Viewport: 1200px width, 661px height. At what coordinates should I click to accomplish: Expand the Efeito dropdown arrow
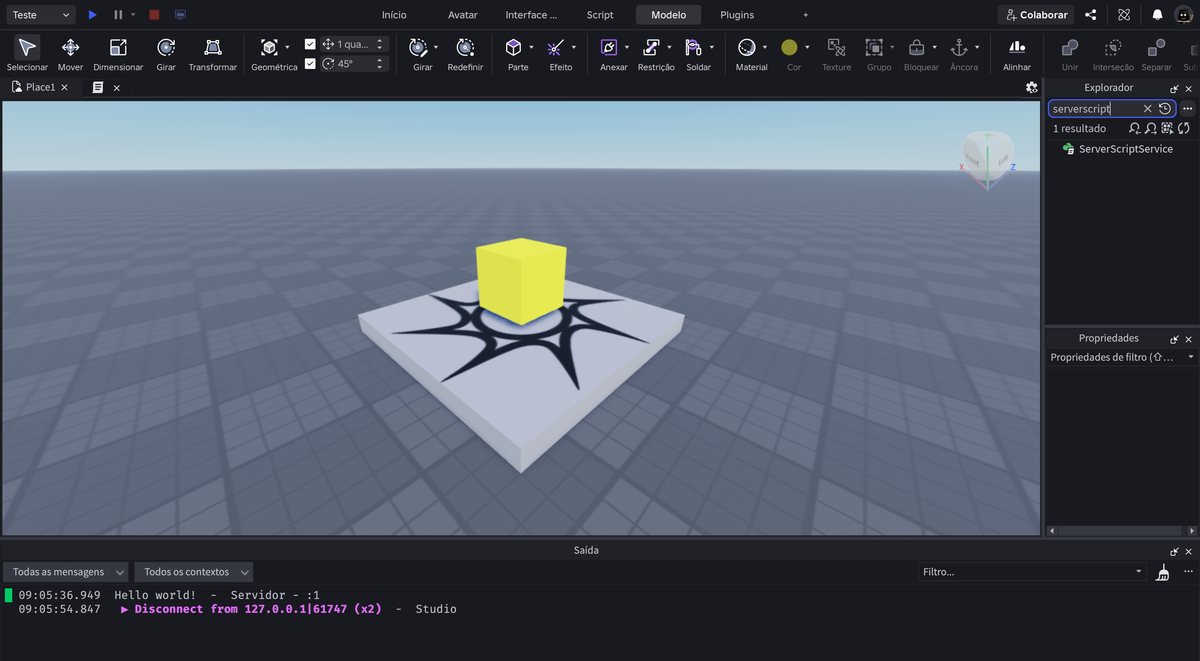[575, 47]
